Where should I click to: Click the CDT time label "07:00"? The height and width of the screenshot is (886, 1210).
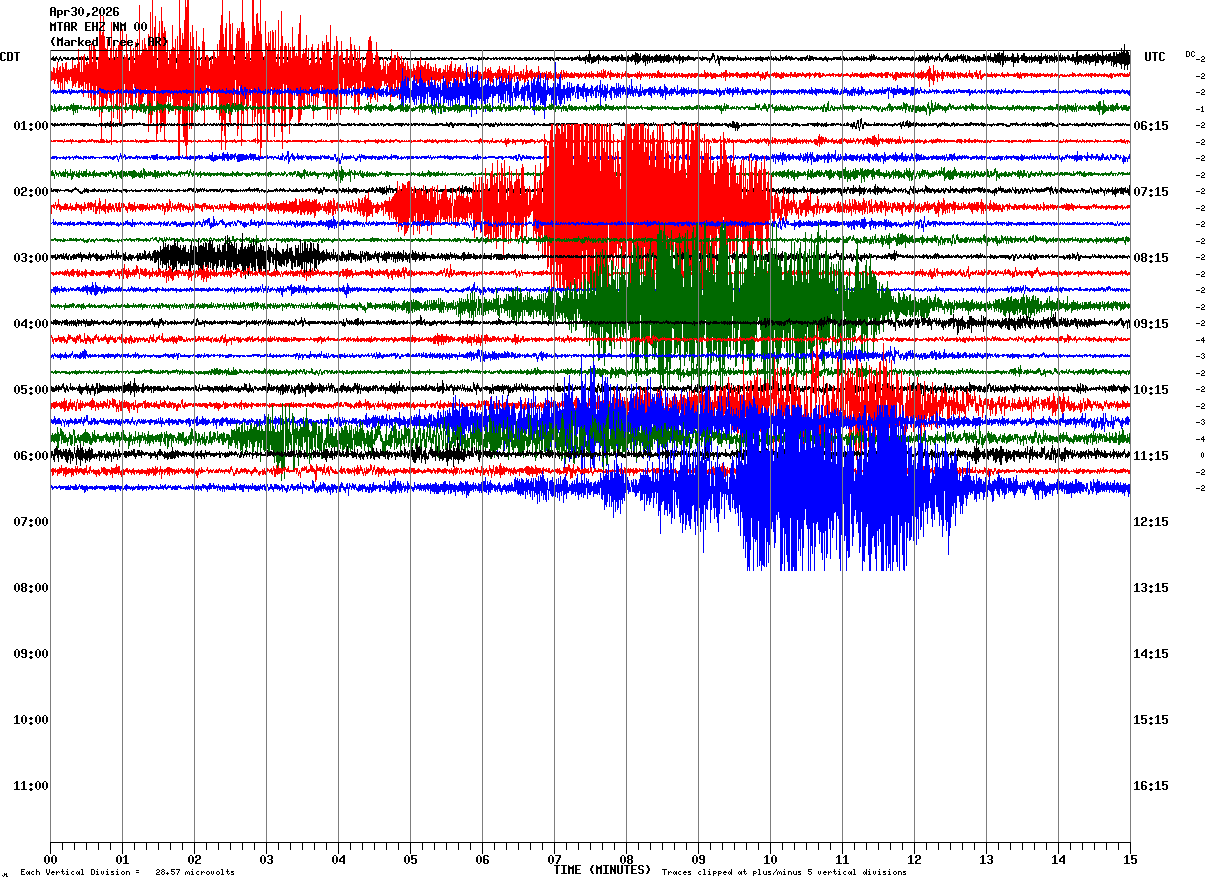click(31, 522)
